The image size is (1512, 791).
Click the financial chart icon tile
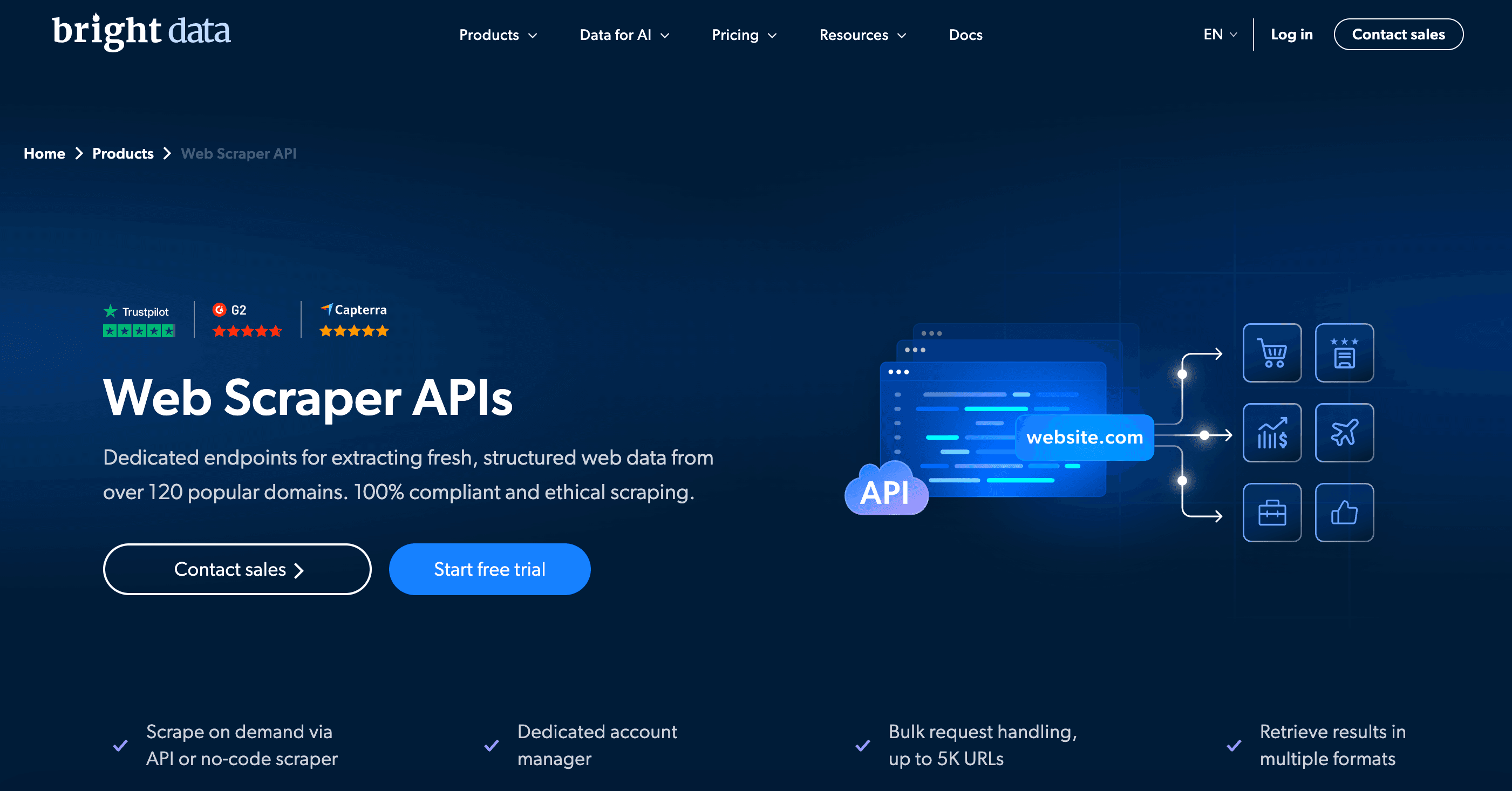pos(1272,433)
